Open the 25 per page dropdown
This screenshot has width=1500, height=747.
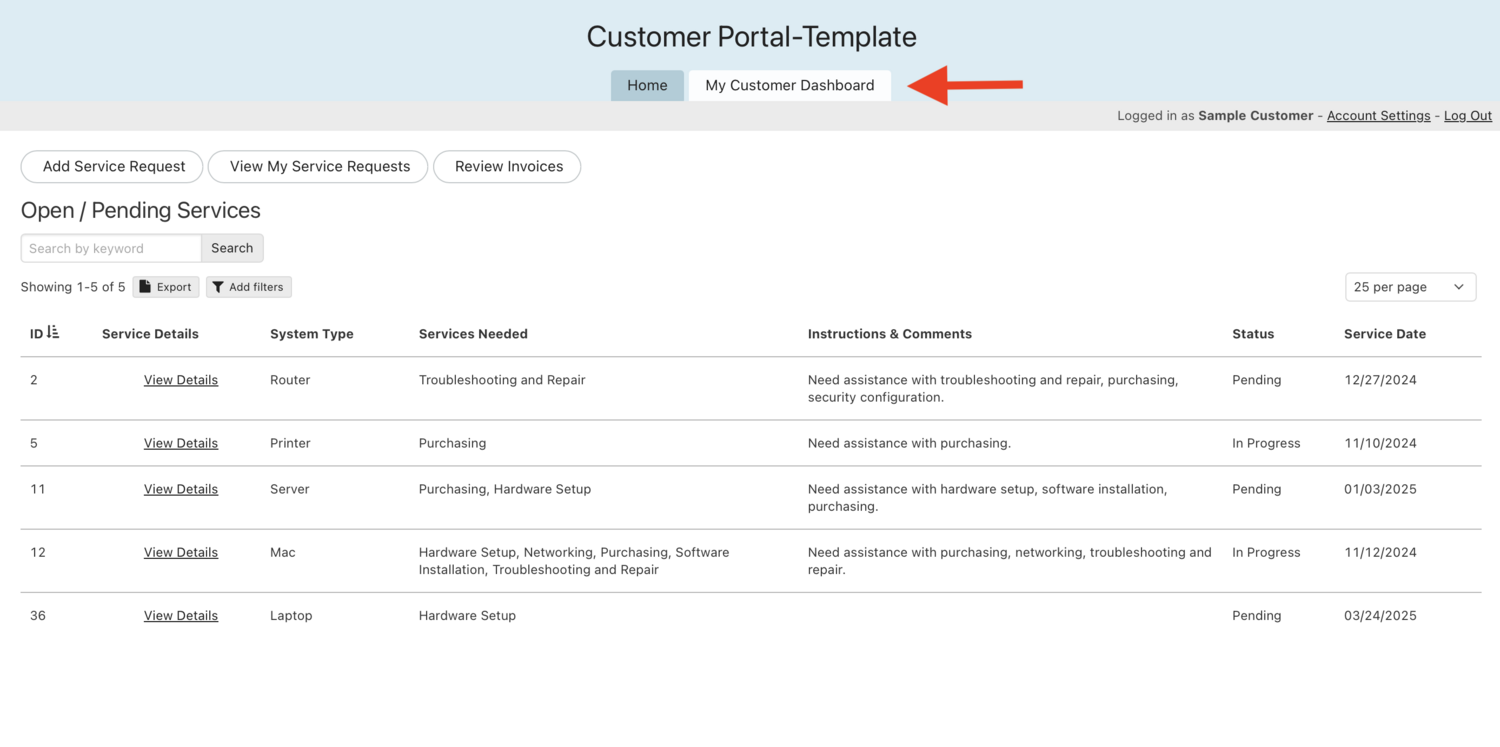click(x=1410, y=287)
